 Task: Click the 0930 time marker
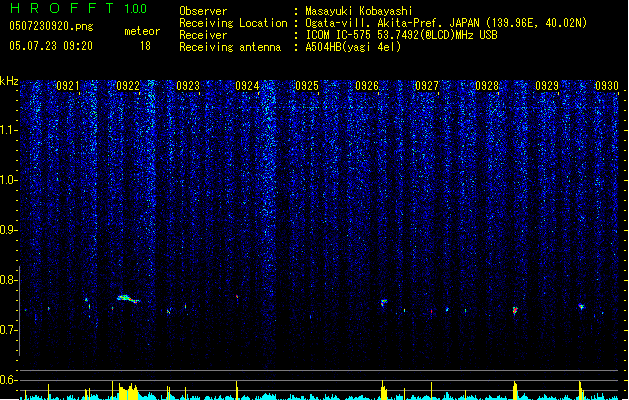[607, 86]
